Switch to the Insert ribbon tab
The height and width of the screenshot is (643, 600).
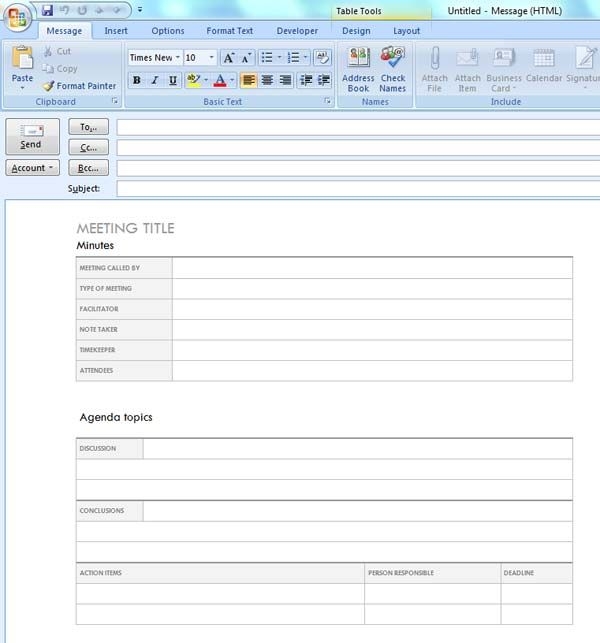pyautogui.click(x=116, y=31)
